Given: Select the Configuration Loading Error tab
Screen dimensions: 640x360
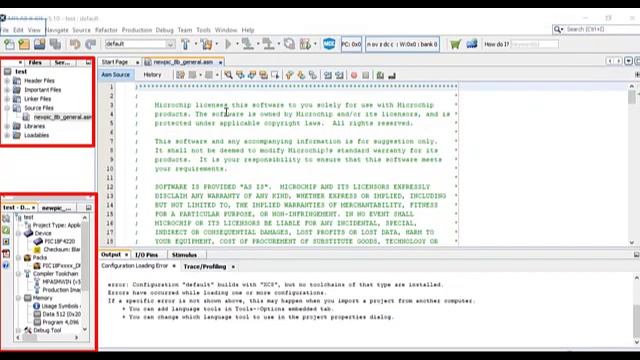Looking at the screenshot, I should [x=134, y=266].
